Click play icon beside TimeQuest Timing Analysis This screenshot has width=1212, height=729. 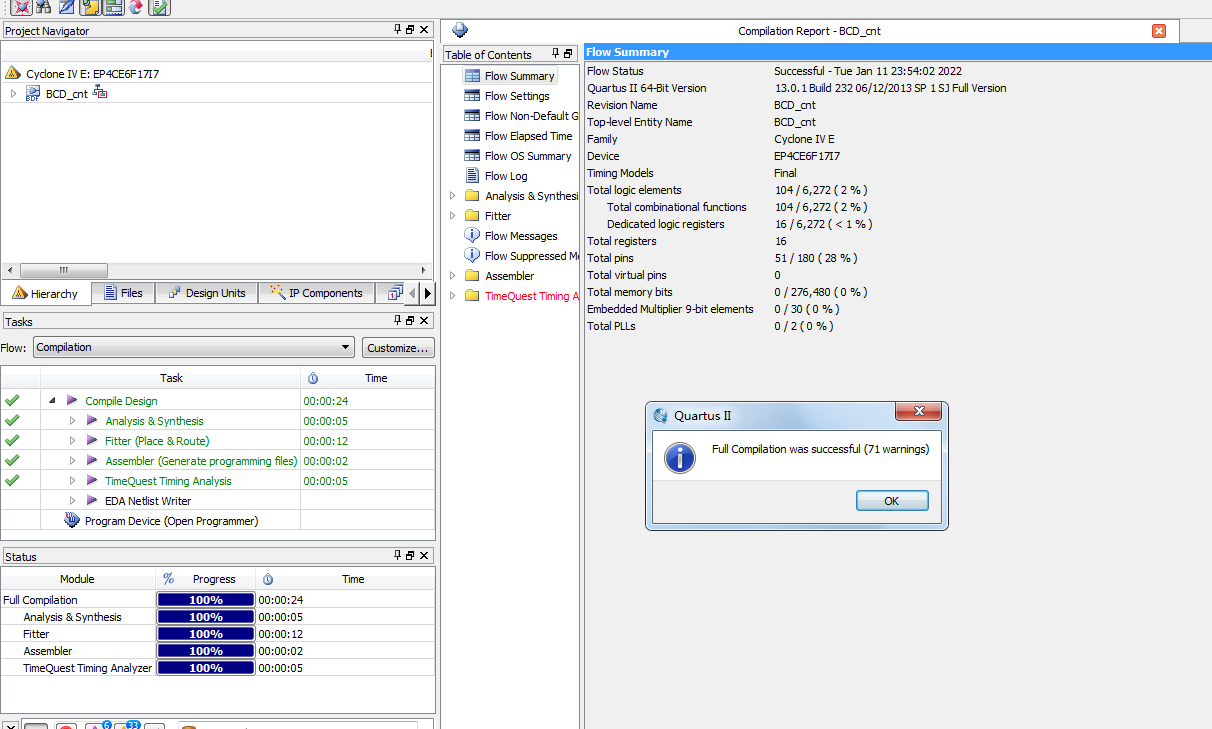(92, 480)
